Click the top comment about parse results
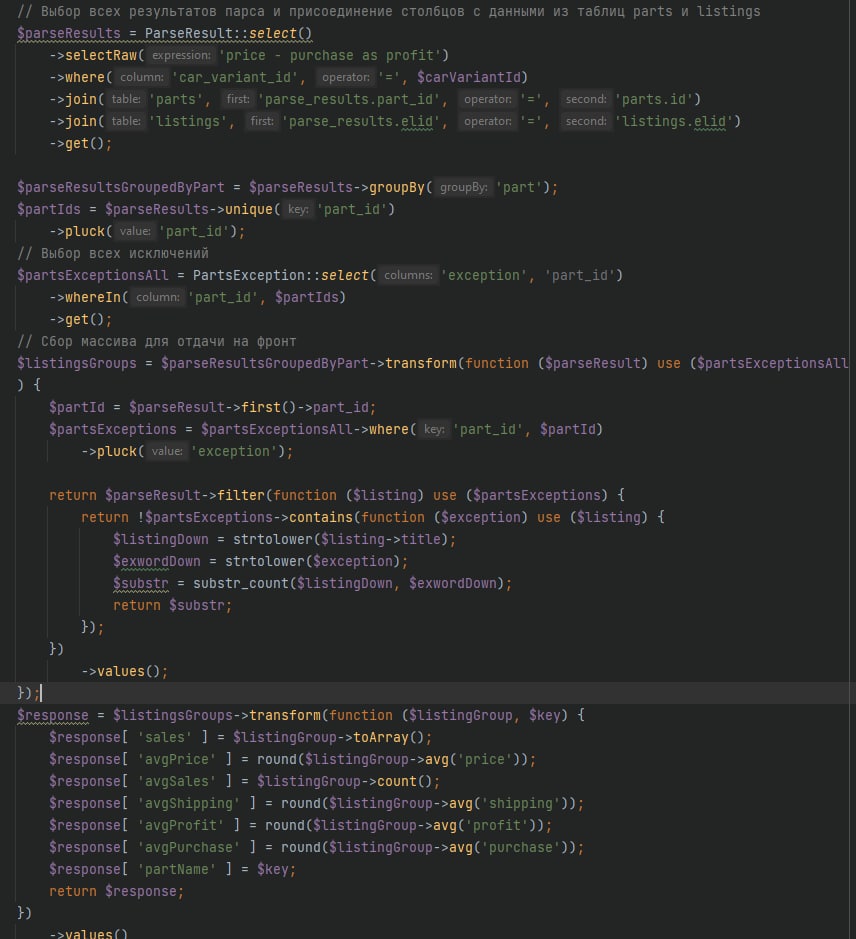 tap(388, 11)
